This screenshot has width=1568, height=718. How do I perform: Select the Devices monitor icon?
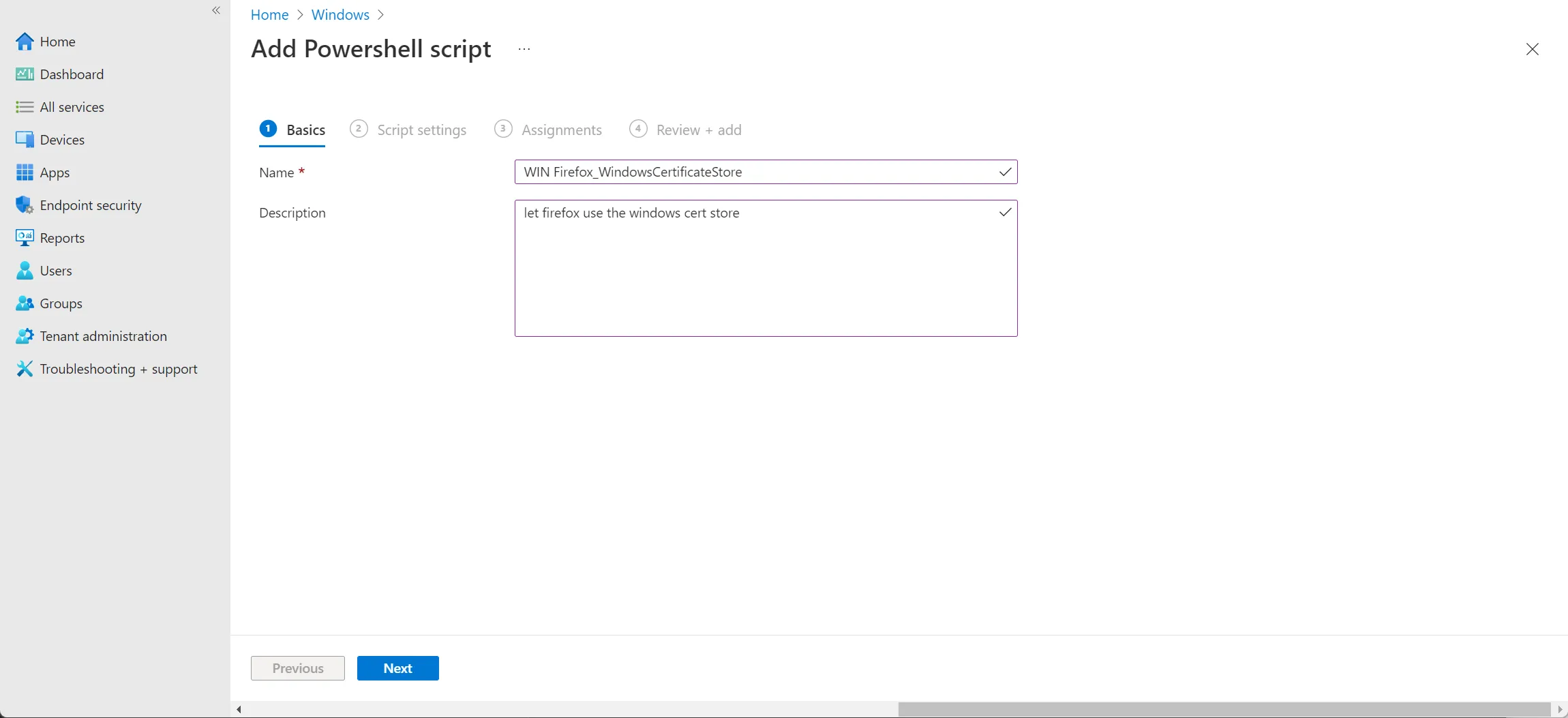25,140
